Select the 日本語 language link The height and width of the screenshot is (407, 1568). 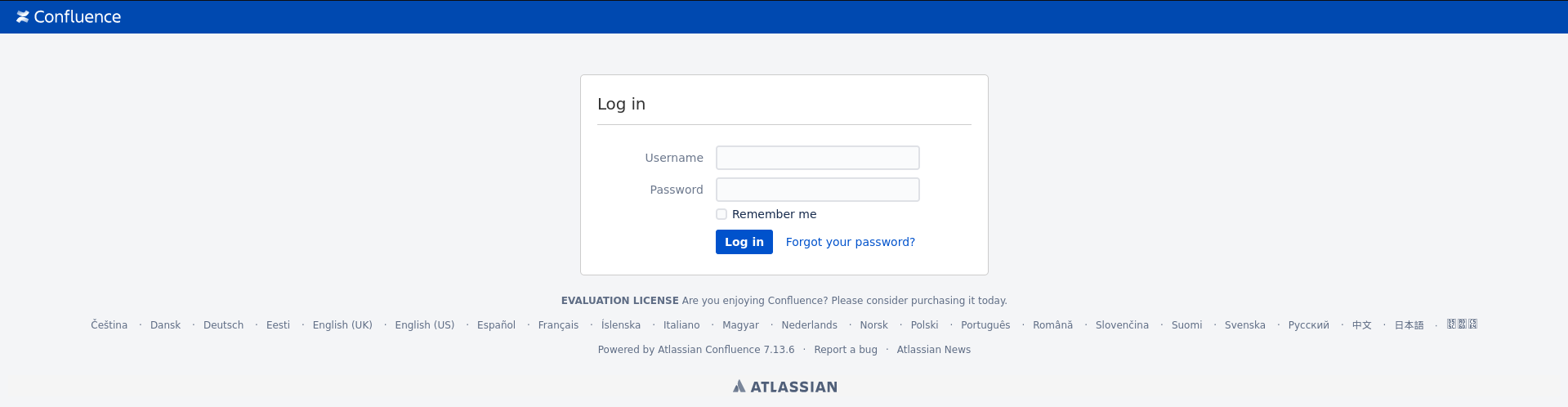point(1409,325)
